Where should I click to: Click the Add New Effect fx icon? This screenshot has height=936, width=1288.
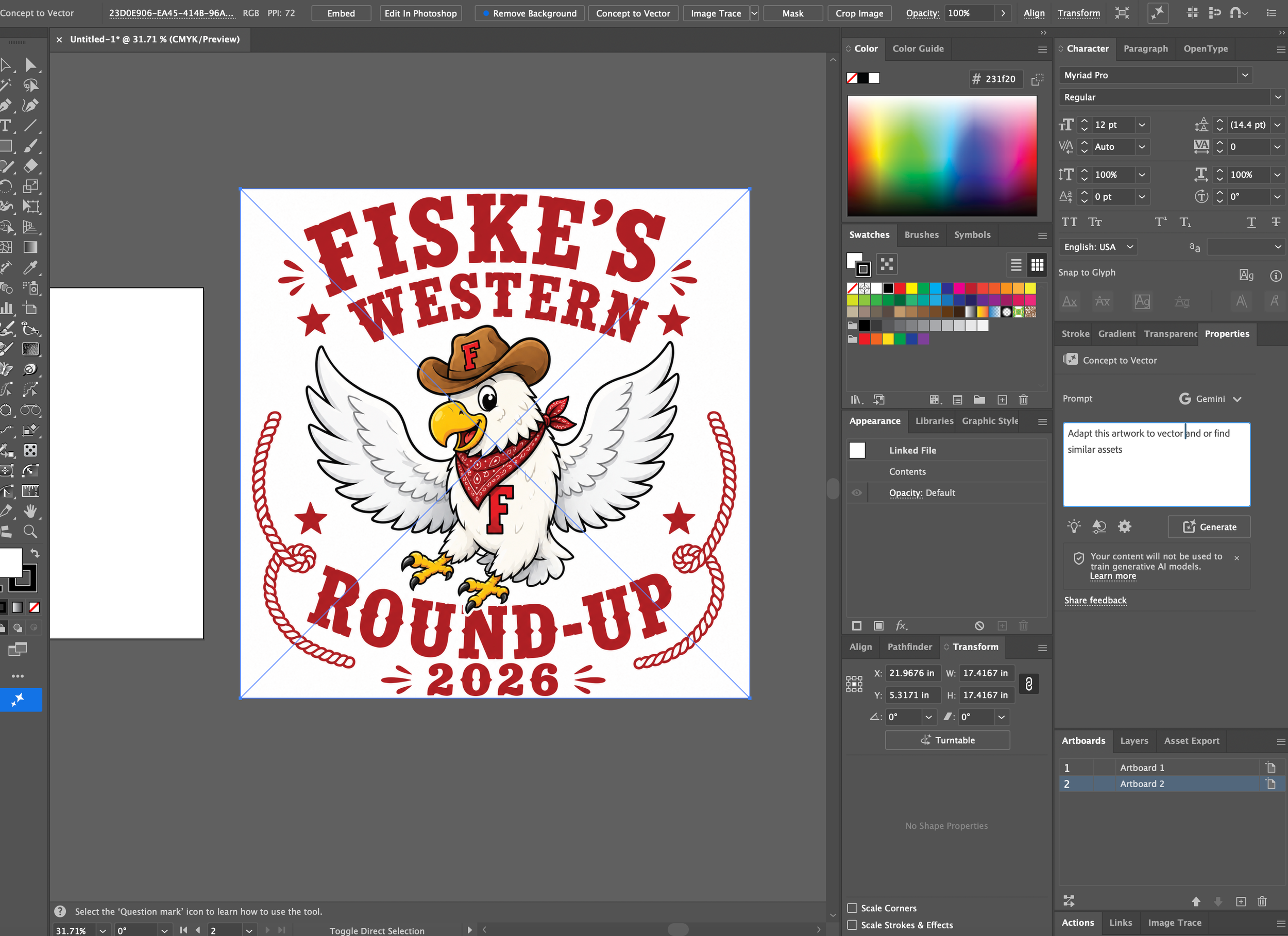click(901, 625)
